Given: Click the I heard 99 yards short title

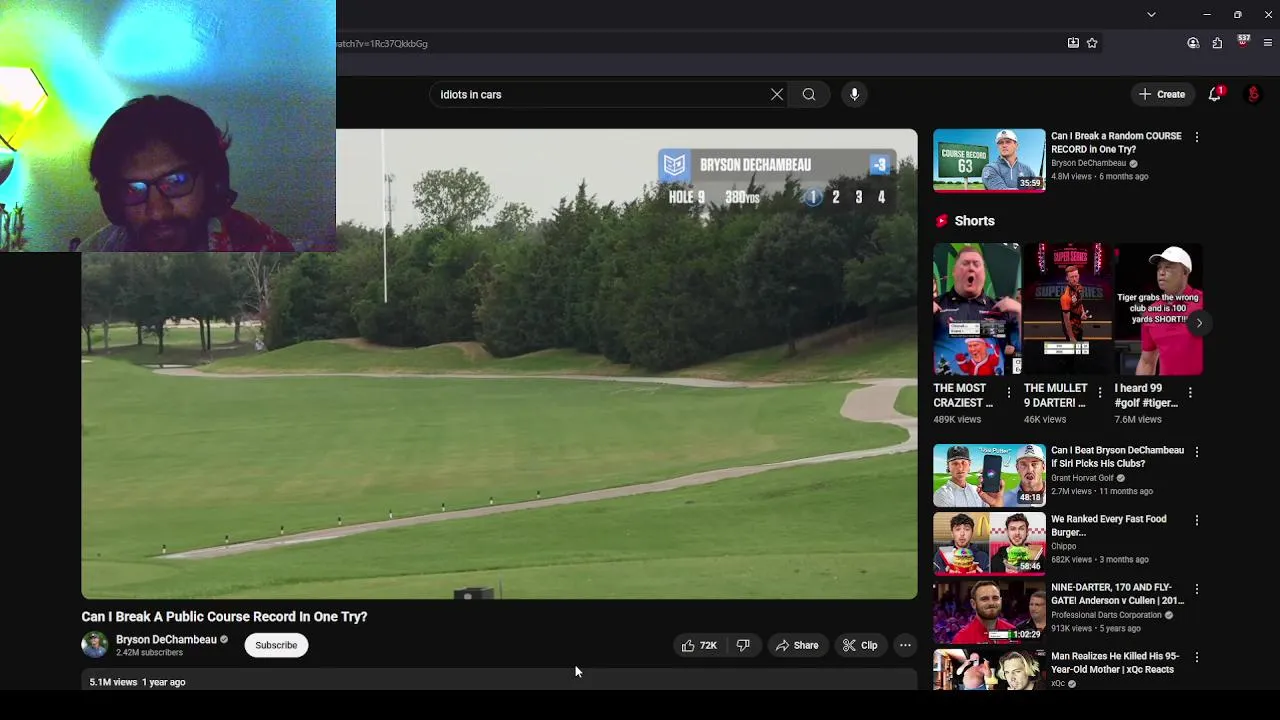Looking at the screenshot, I should pyautogui.click(x=1146, y=396).
